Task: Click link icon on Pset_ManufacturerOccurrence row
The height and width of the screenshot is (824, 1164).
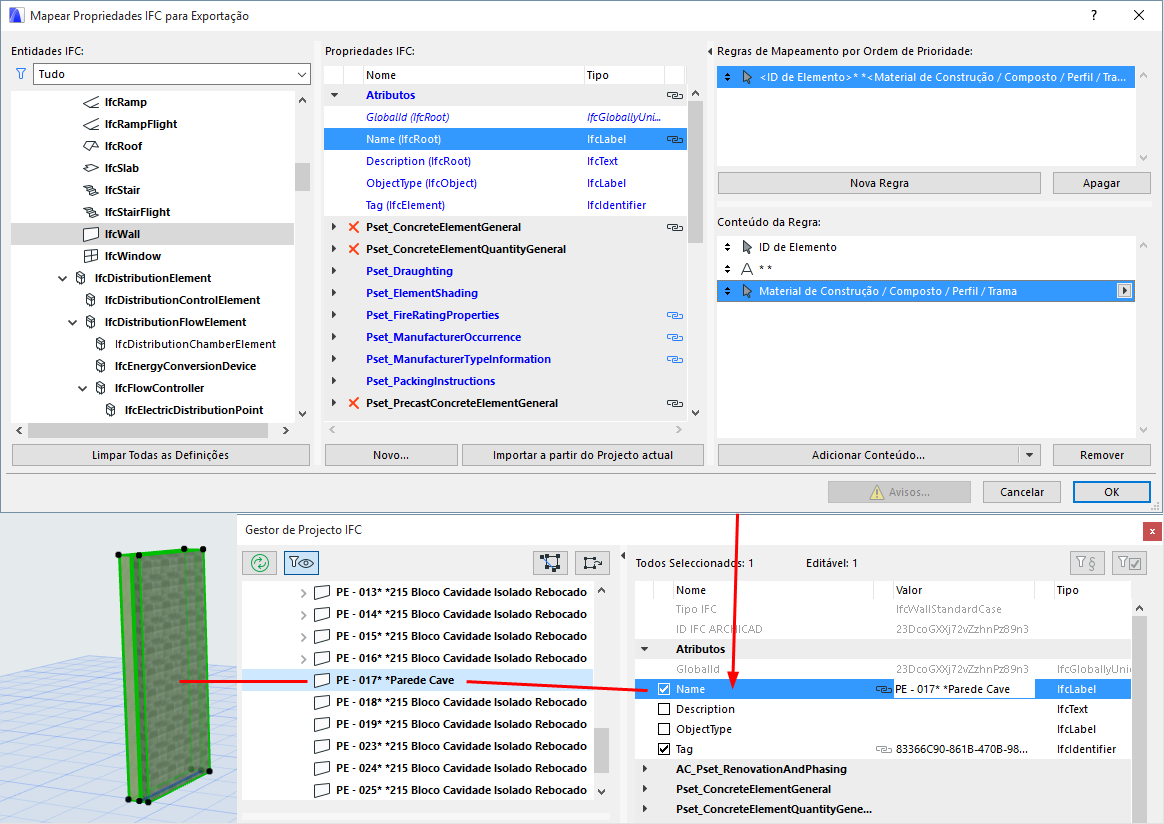Action: (674, 337)
